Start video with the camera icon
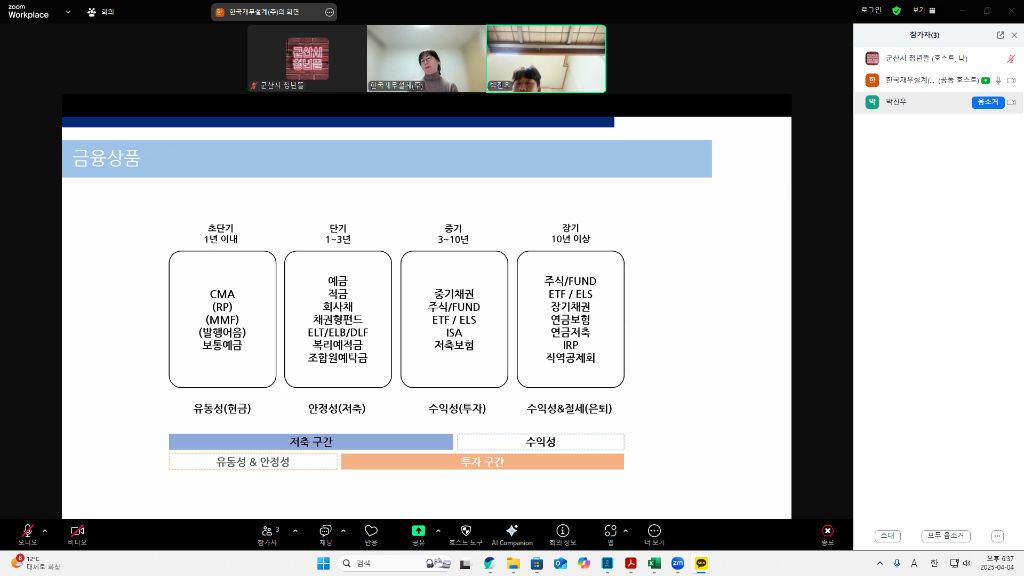The image size is (1024, 576). tap(75, 530)
